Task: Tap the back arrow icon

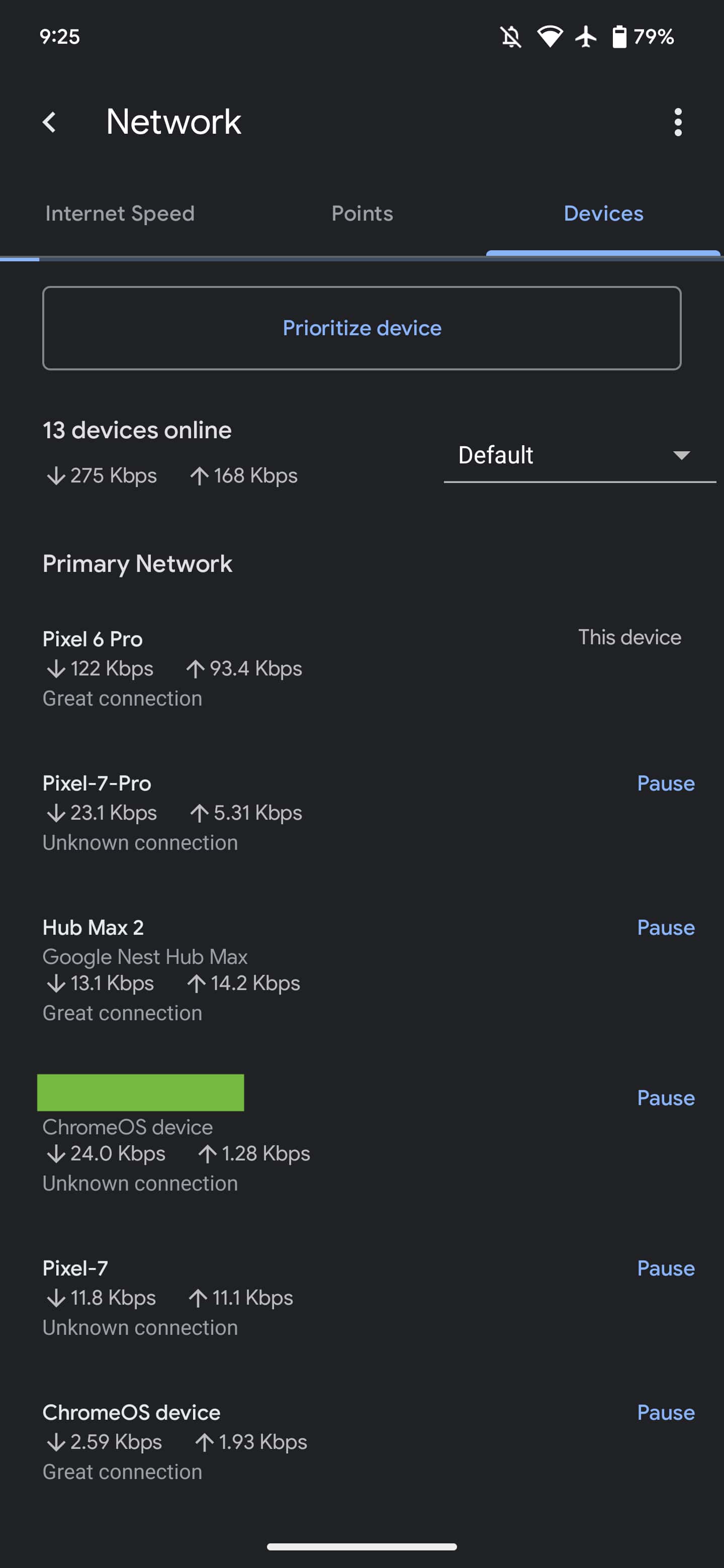Action: (x=50, y=122)
